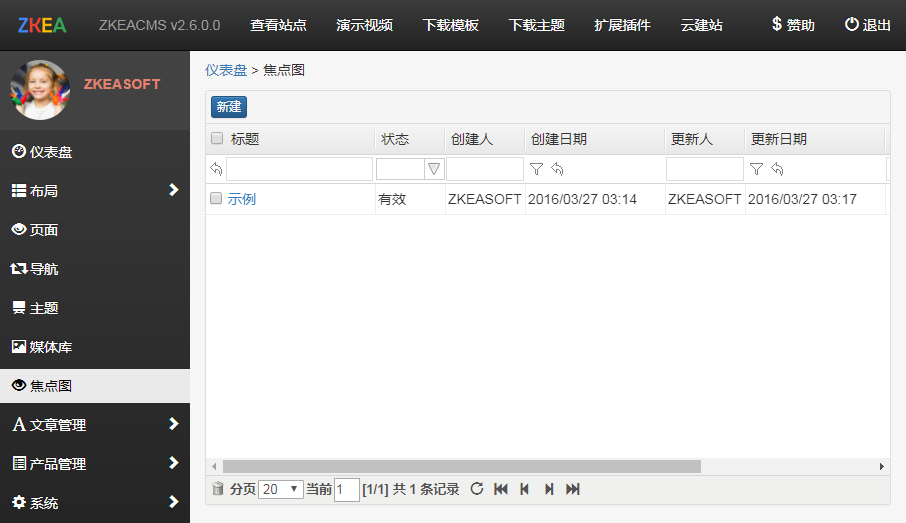This screenshot has width=906, height=523.
Task: Click the dashboard gauge icon in the sidebar
Action: click(x=19, y=151)
